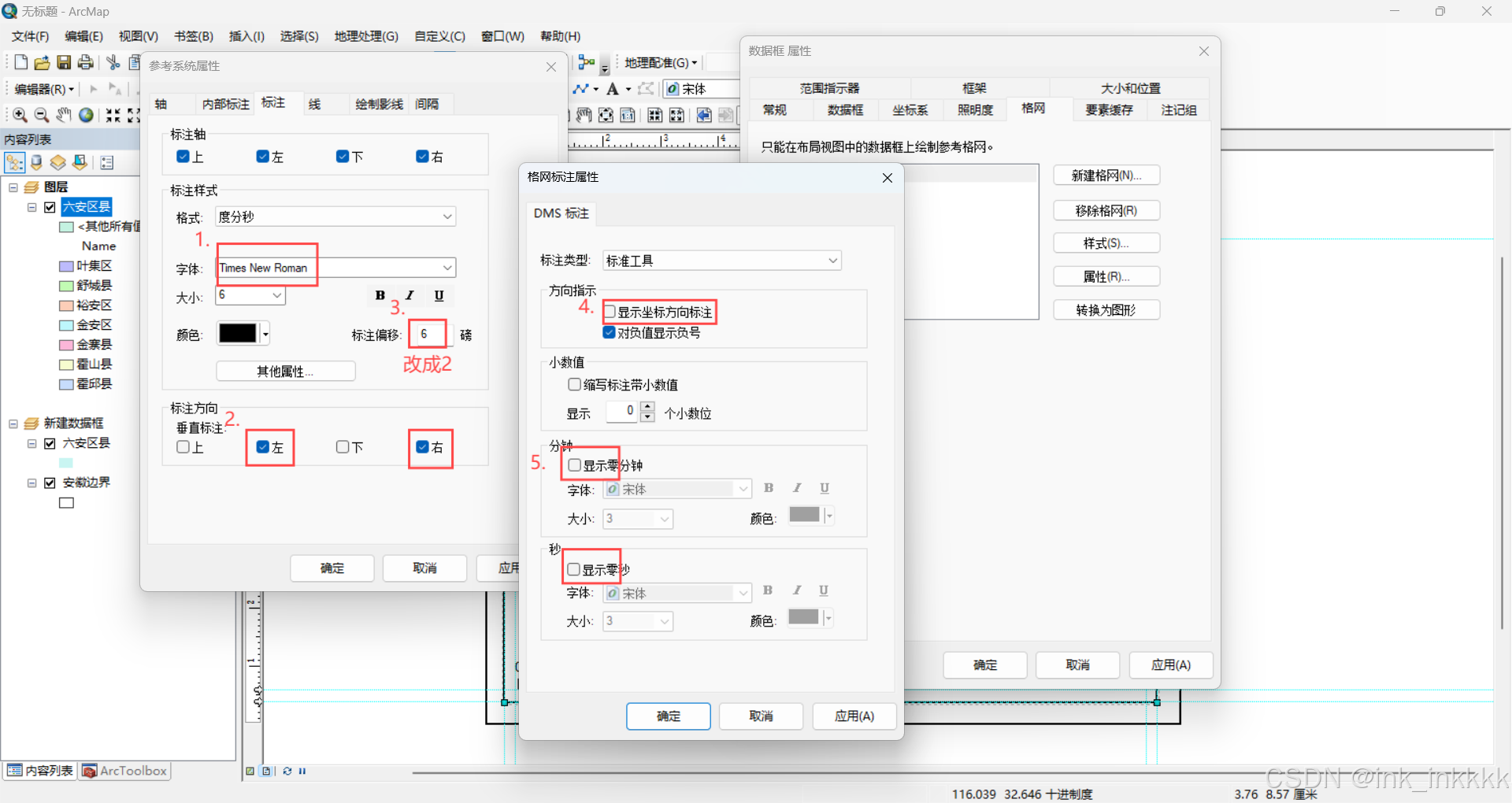Open the ModelBuilder window icon
This screenshot has width=1512, height=803.
coord(587,62)
